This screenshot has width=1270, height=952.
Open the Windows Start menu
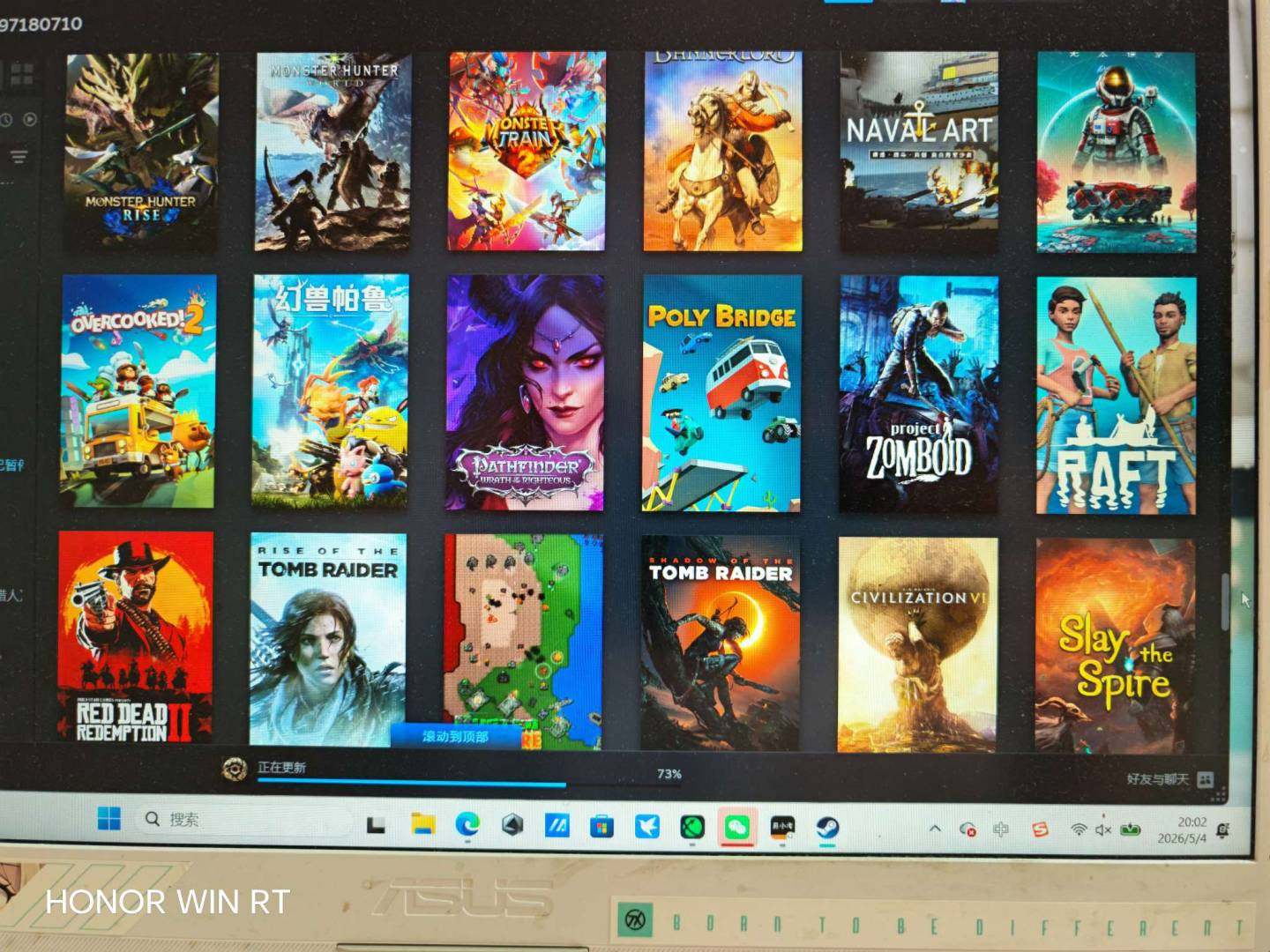pyautogui.click(x=108, y=819)
